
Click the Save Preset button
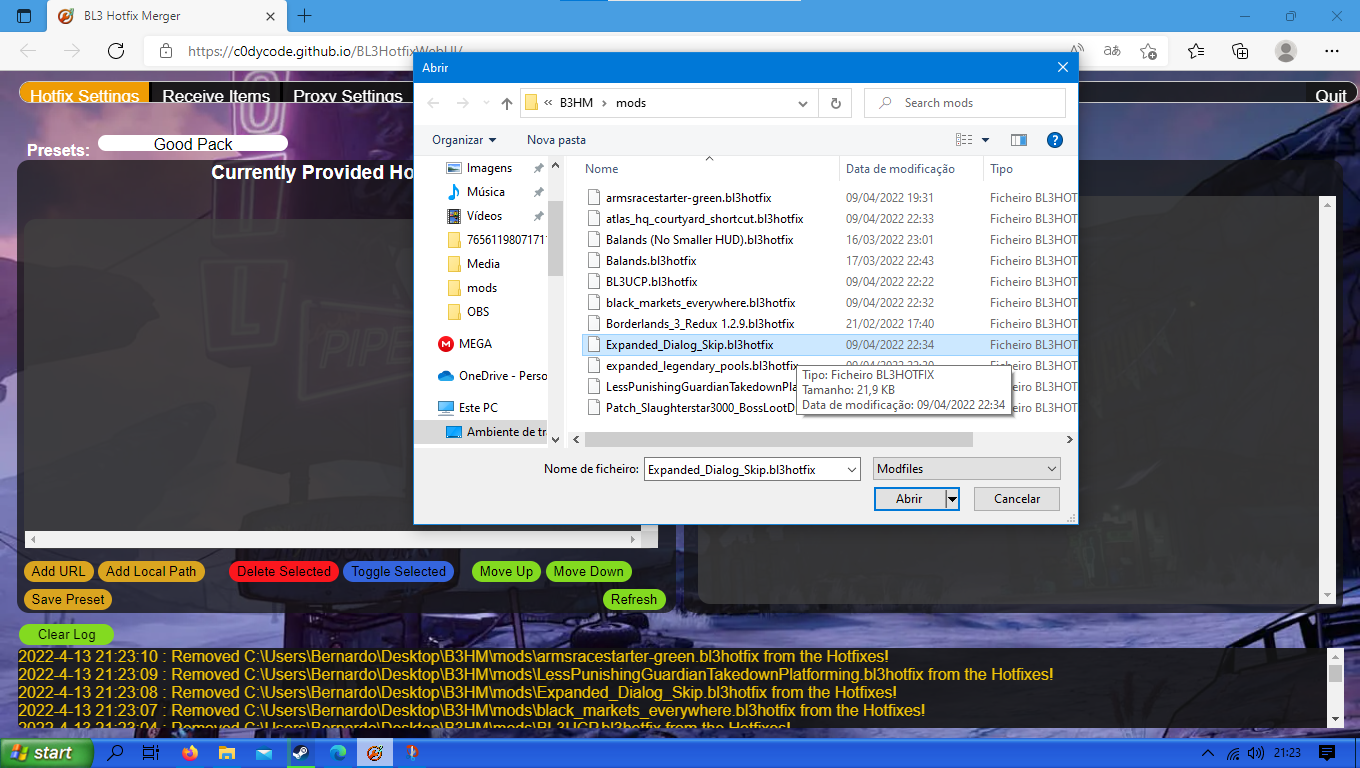[x=68, y=599]
